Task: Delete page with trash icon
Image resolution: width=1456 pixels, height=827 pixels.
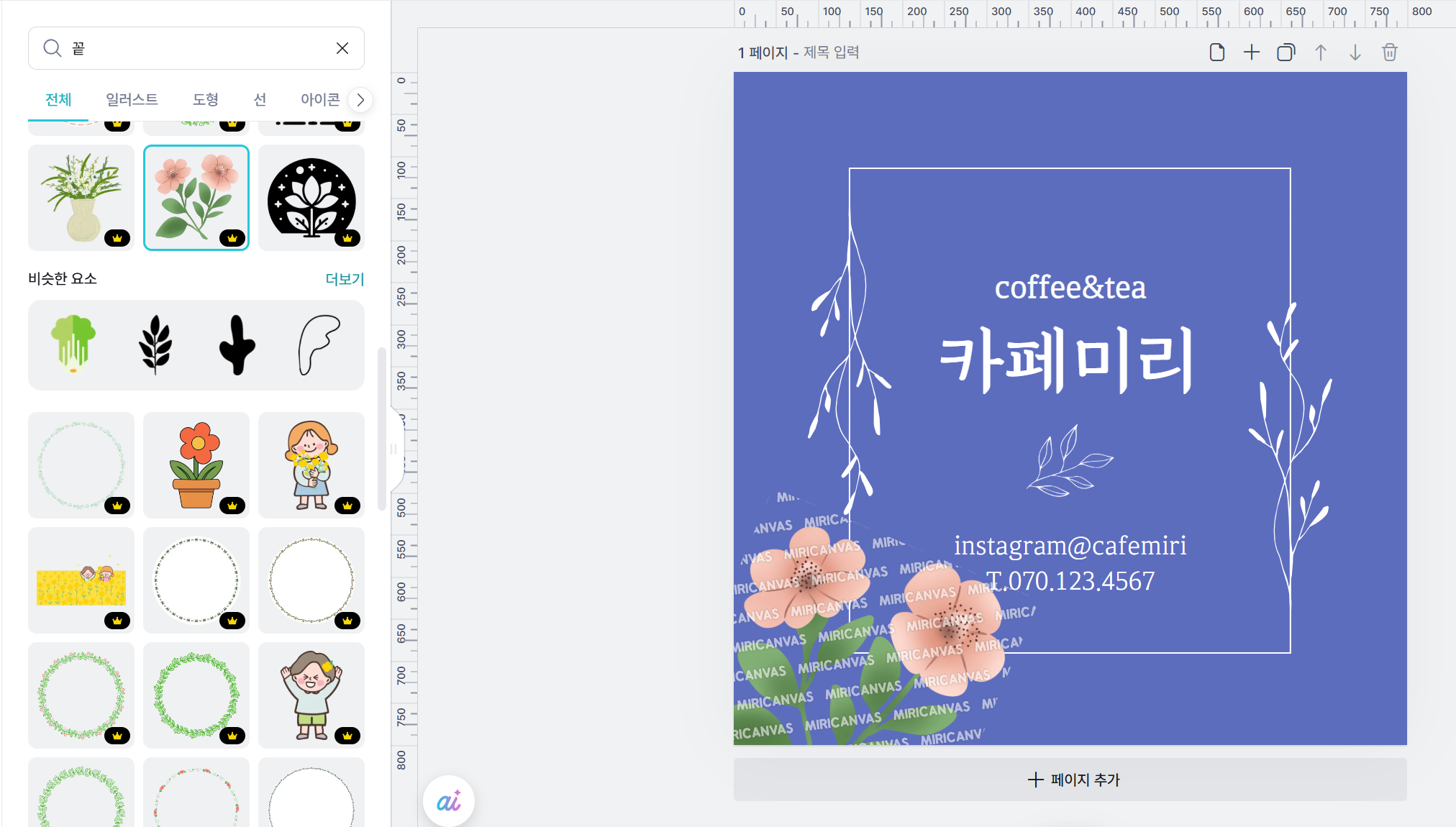Action: pos(1390,52)
